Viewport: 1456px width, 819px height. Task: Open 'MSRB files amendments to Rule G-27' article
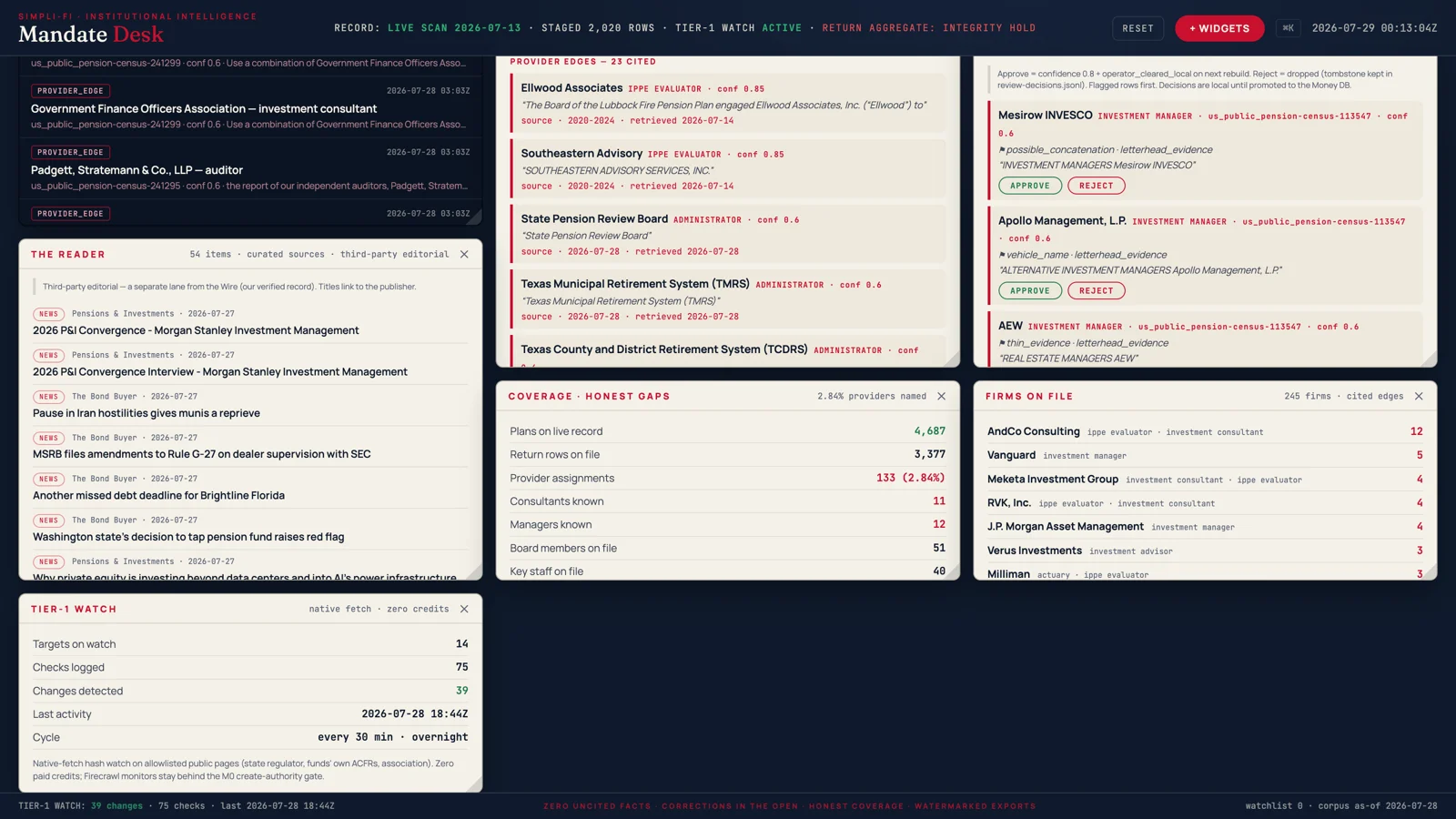tap(202, 454)
